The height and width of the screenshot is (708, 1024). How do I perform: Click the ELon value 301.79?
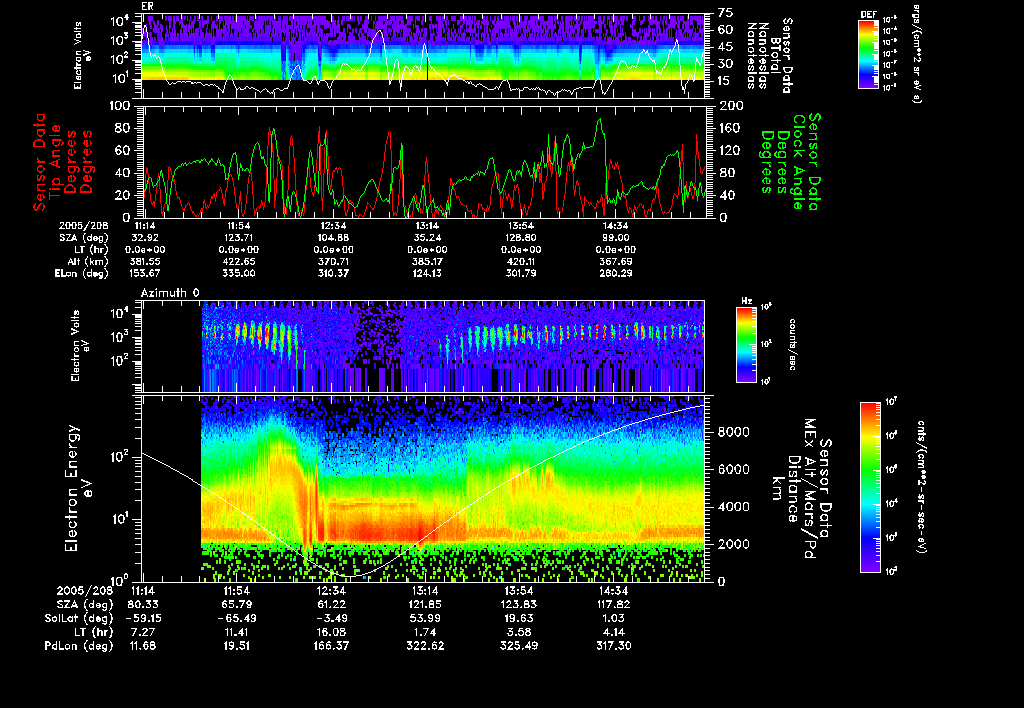tap(521, 273)
